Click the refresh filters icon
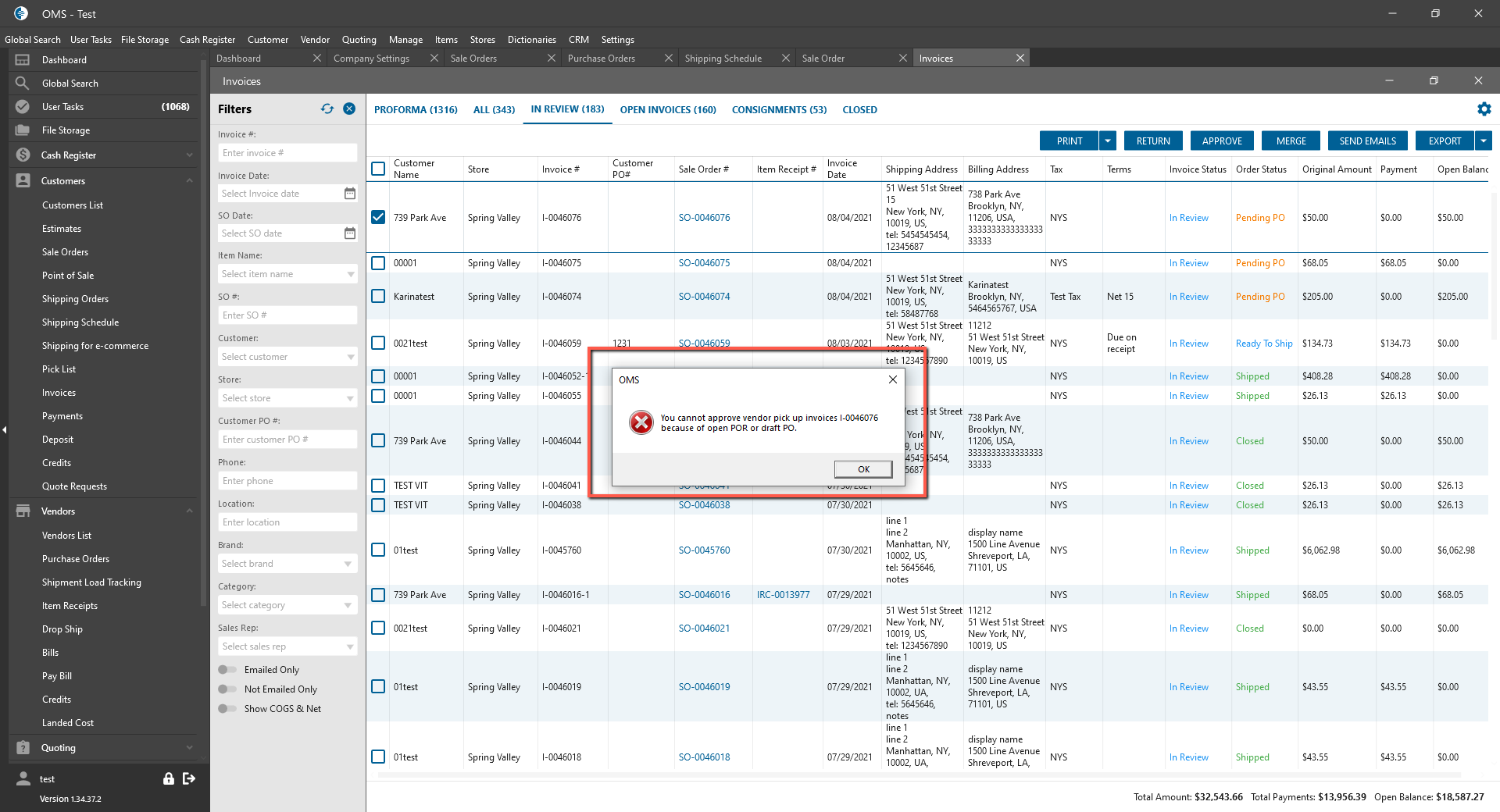 point(327,109)
